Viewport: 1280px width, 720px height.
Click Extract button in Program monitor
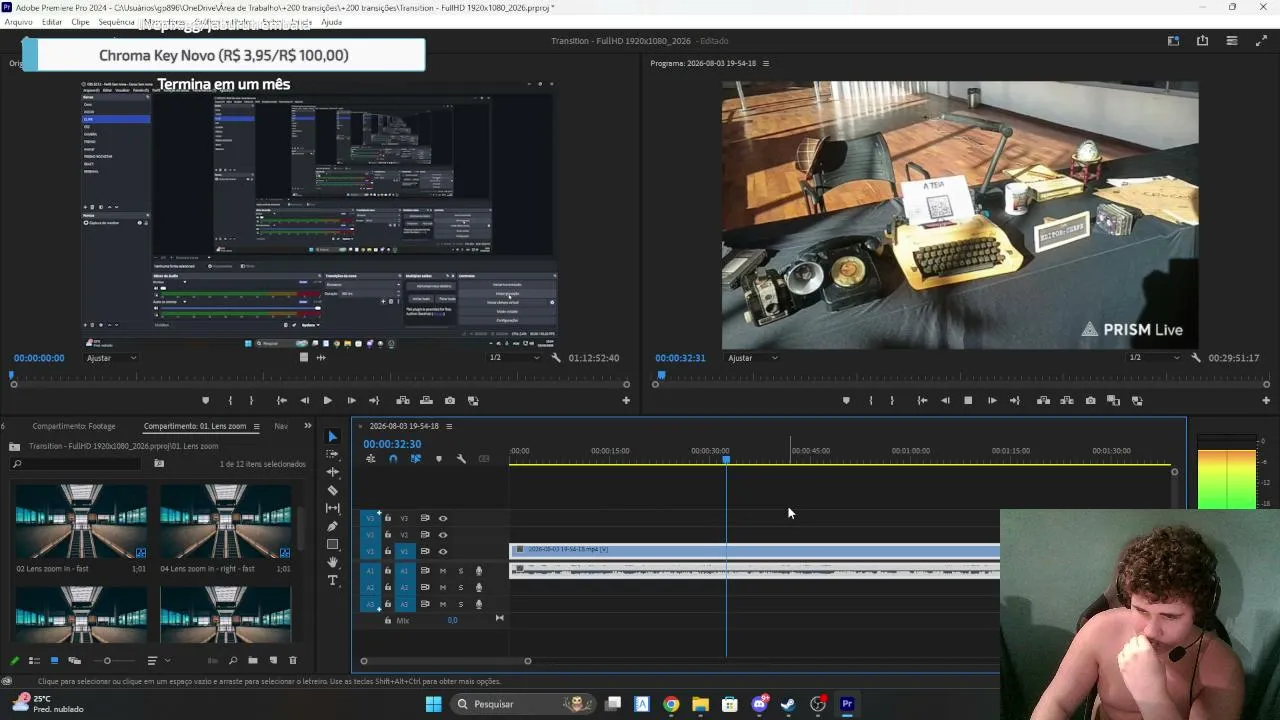coord(1066,400)
